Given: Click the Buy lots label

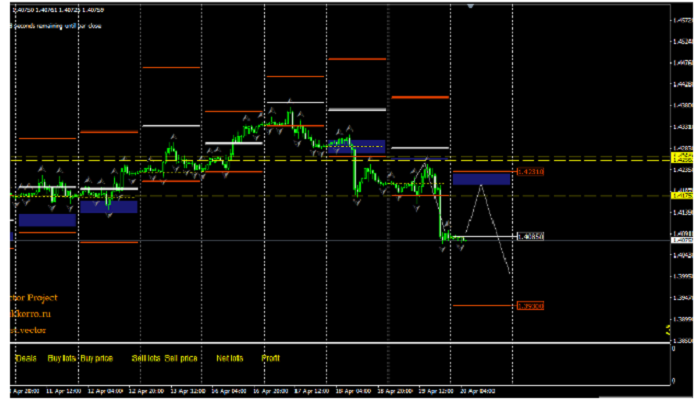Looking at the screenshot, I should pos(62,357).
